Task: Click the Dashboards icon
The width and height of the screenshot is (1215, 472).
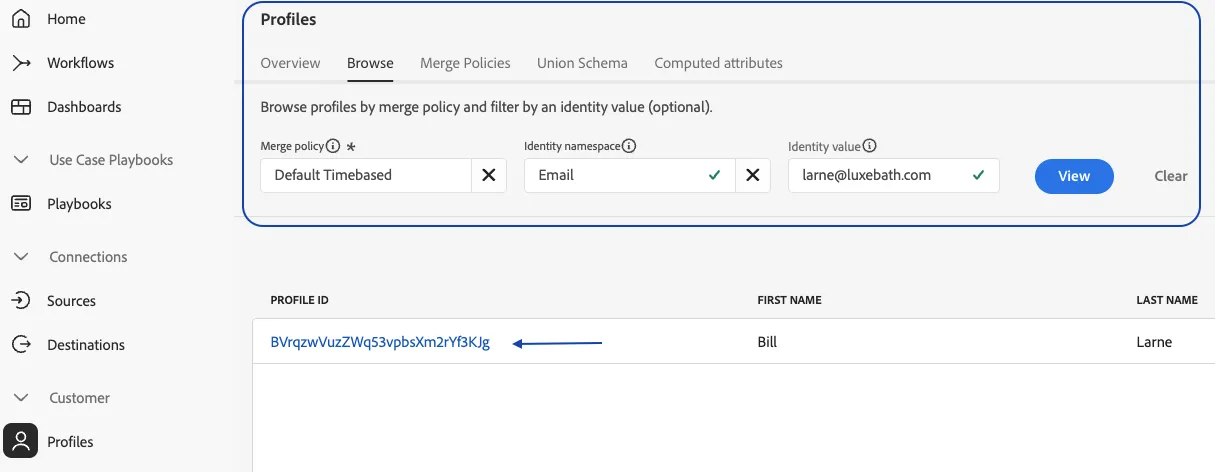Action: click(x=21, y=107)
